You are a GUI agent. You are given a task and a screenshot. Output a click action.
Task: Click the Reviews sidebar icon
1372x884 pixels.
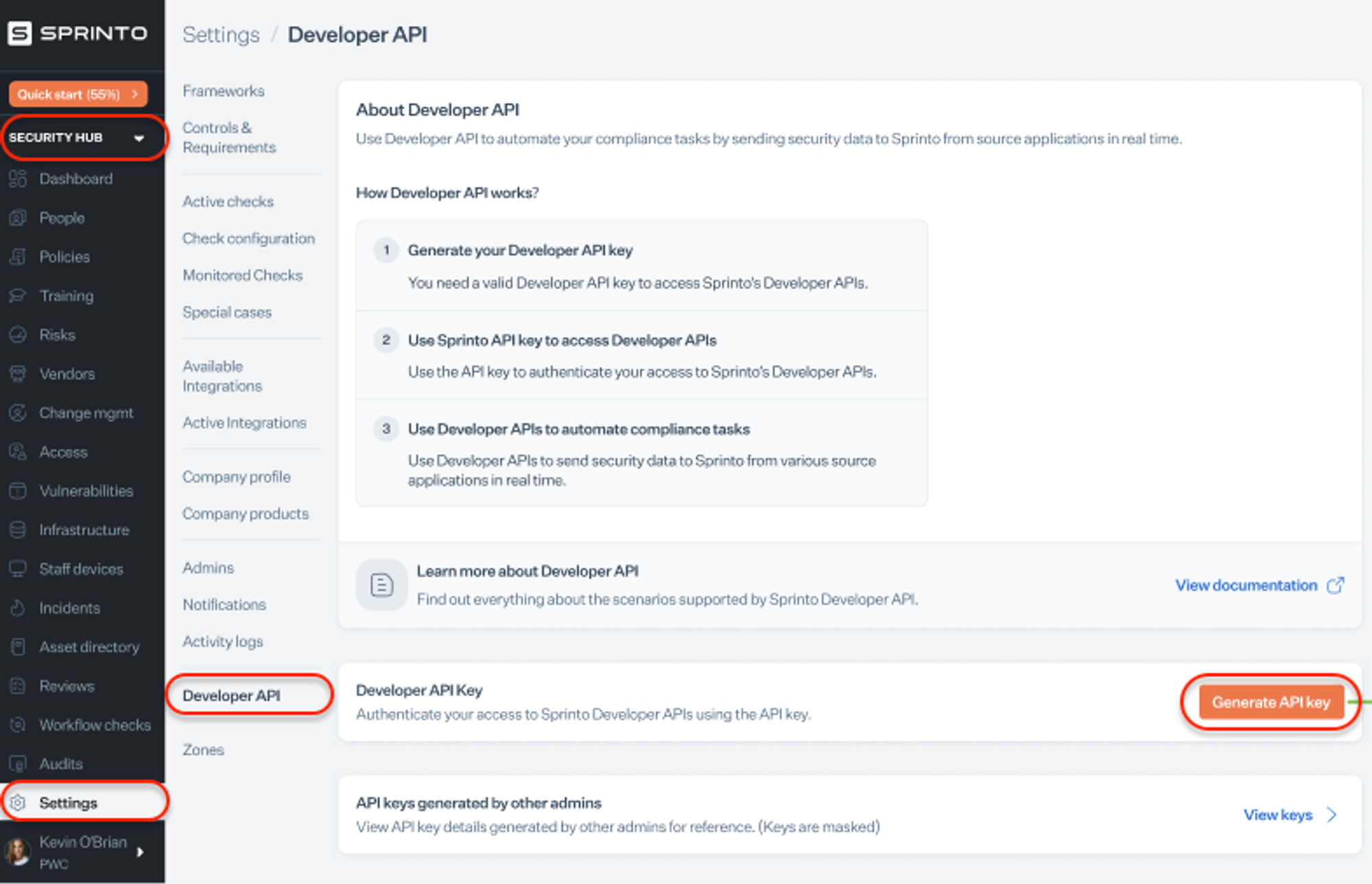point(18,686)
